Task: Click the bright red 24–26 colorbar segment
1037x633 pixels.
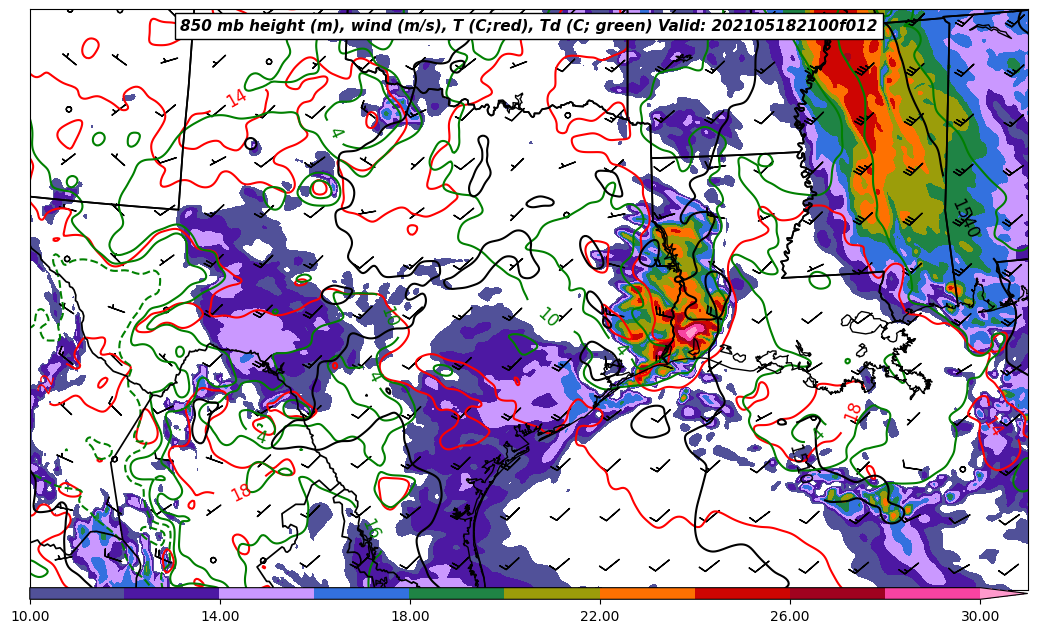Action: 742,593
